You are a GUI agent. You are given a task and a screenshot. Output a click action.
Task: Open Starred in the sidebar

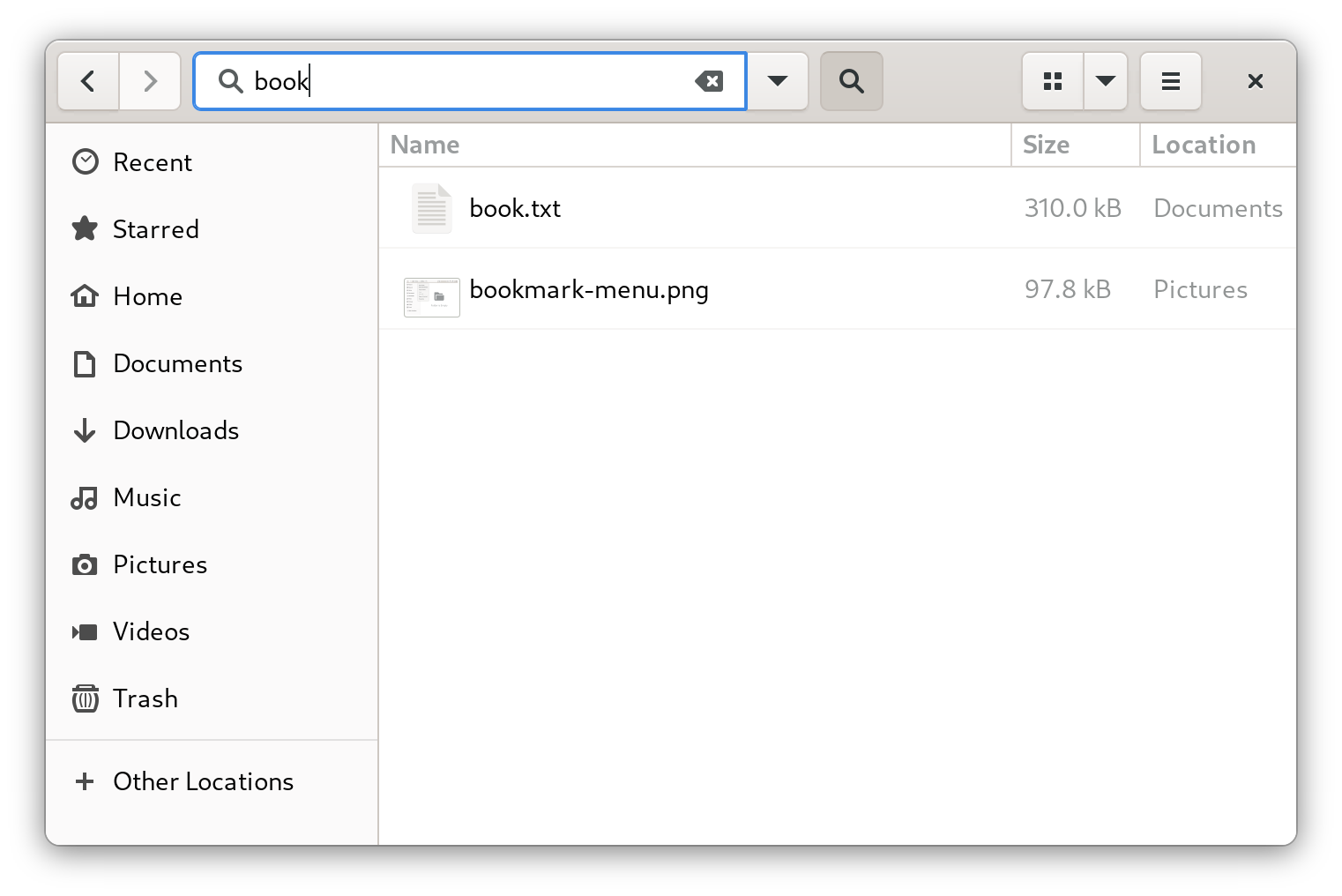[212, 229]
